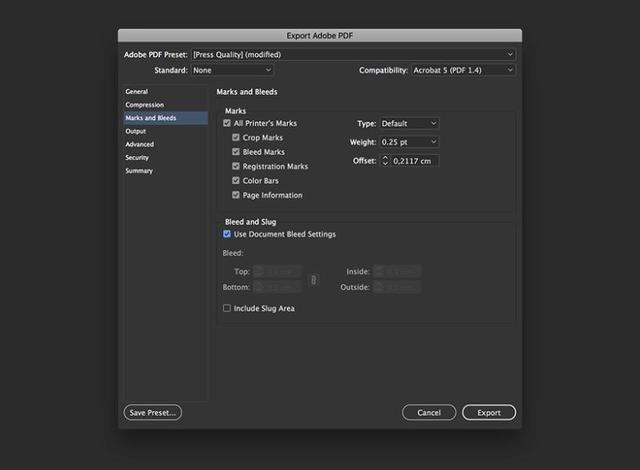The height and width of the screenshot is (470, 640).
Task: Click the Offset stepper arrows
Action: [385, 161]
